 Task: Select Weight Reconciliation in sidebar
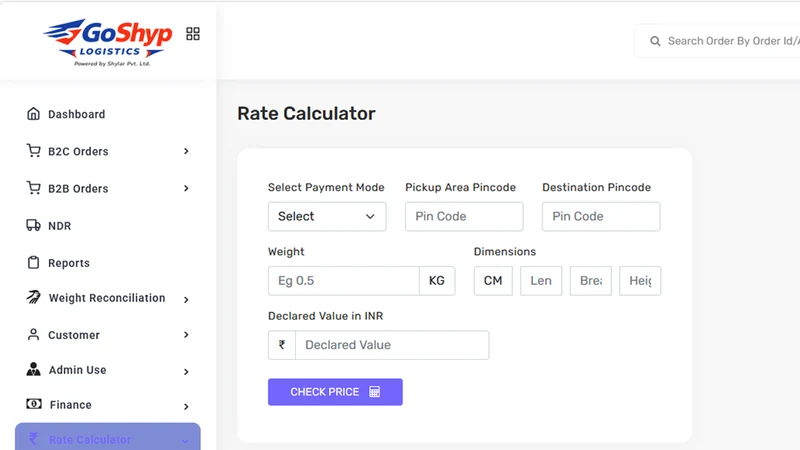[x=107, y=298]
